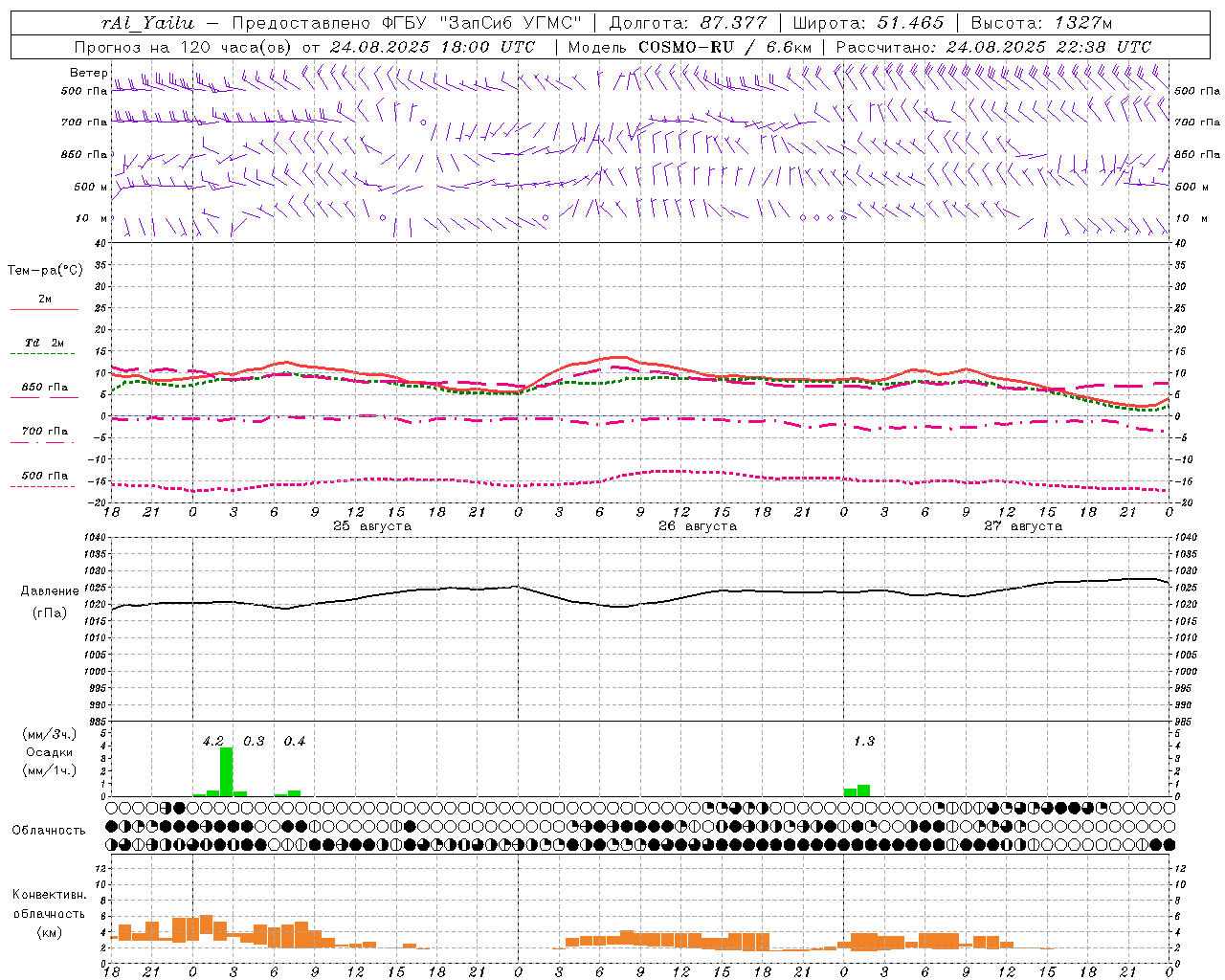Click the 27 августа date label

point(1023,526)
